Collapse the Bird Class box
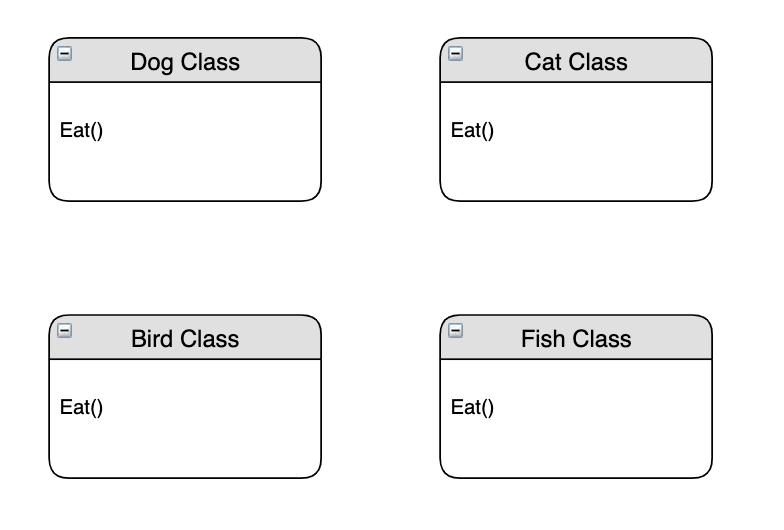This screenshot has height=530, width=784. [x=65, y=330]
